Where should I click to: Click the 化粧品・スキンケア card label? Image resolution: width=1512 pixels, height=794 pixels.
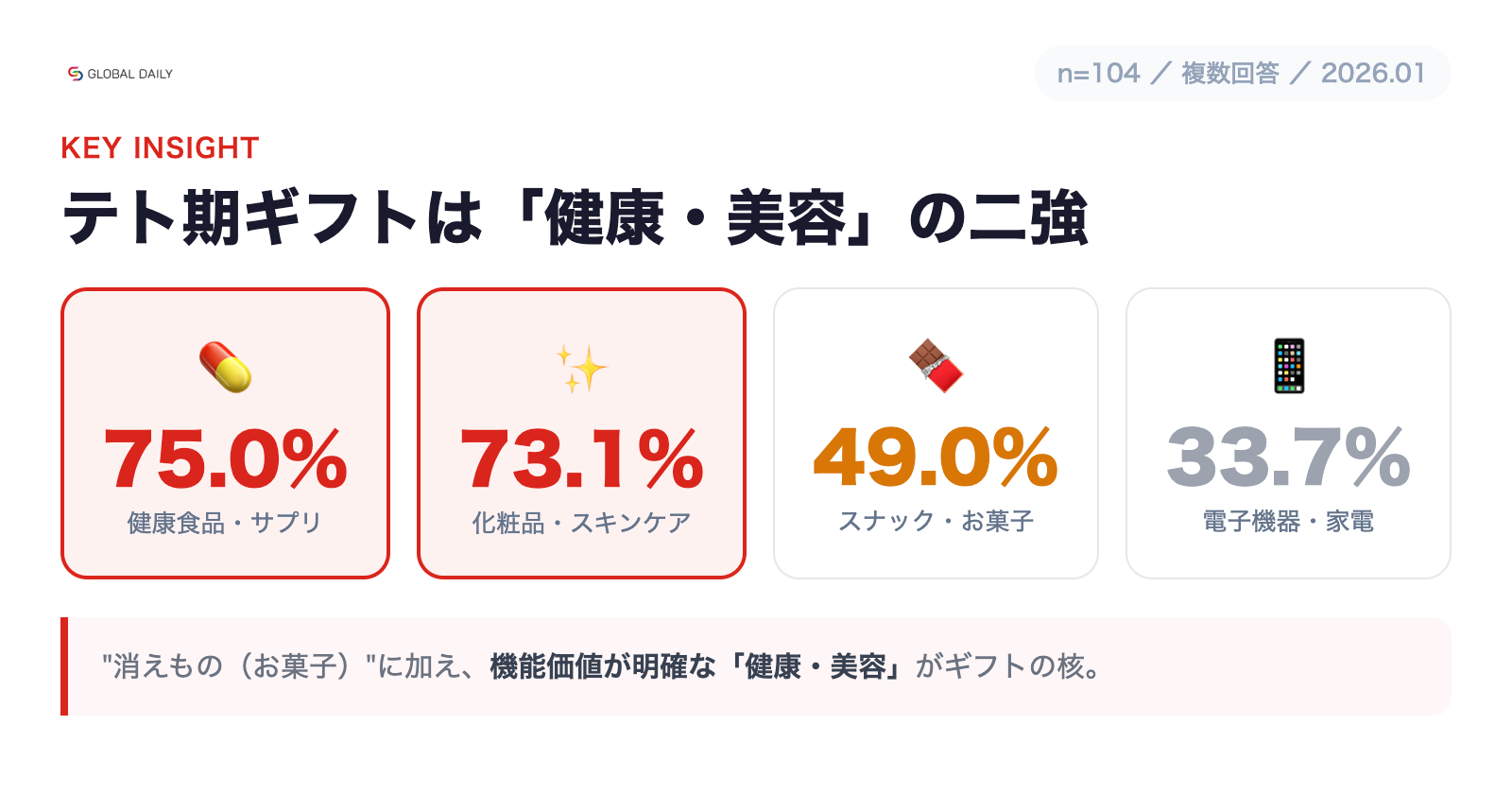click(x=581, y=523)
